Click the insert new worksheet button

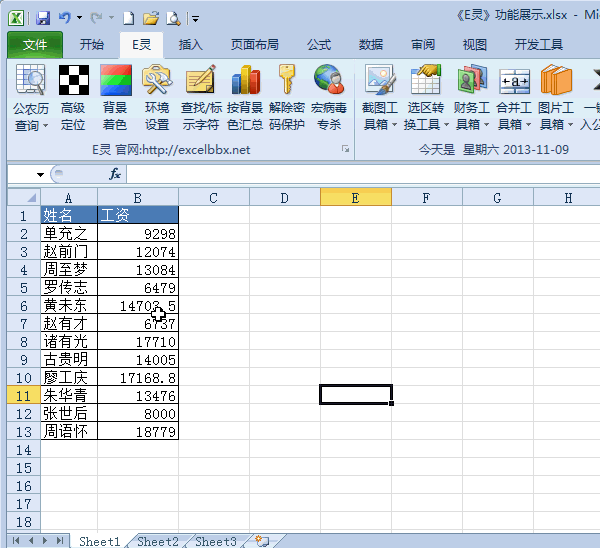(262, 541)
